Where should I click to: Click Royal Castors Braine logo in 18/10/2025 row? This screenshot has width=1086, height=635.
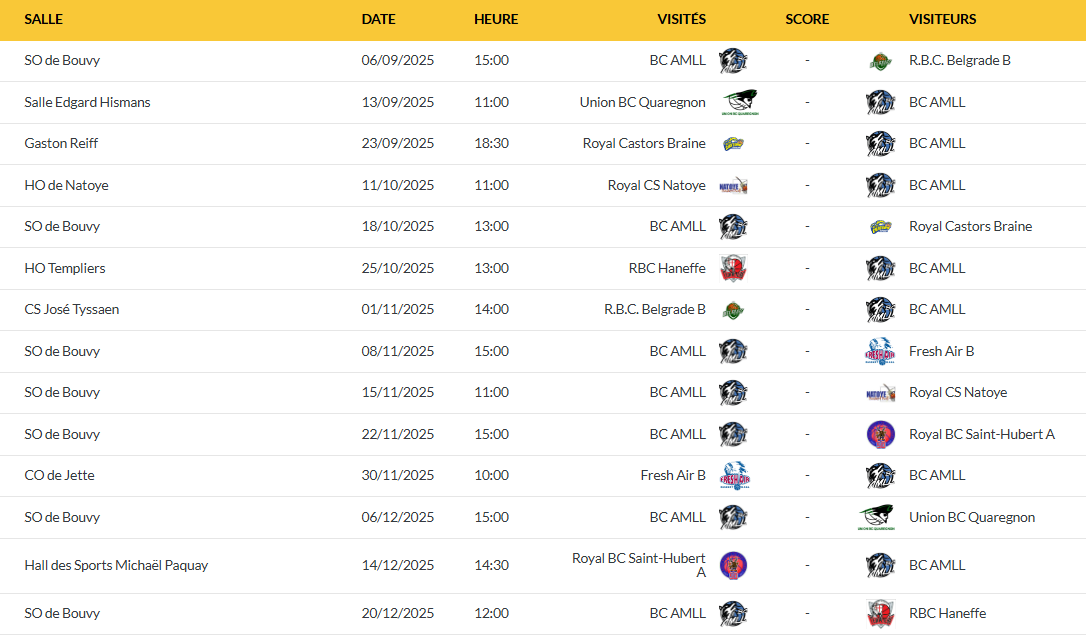(880, 226)
